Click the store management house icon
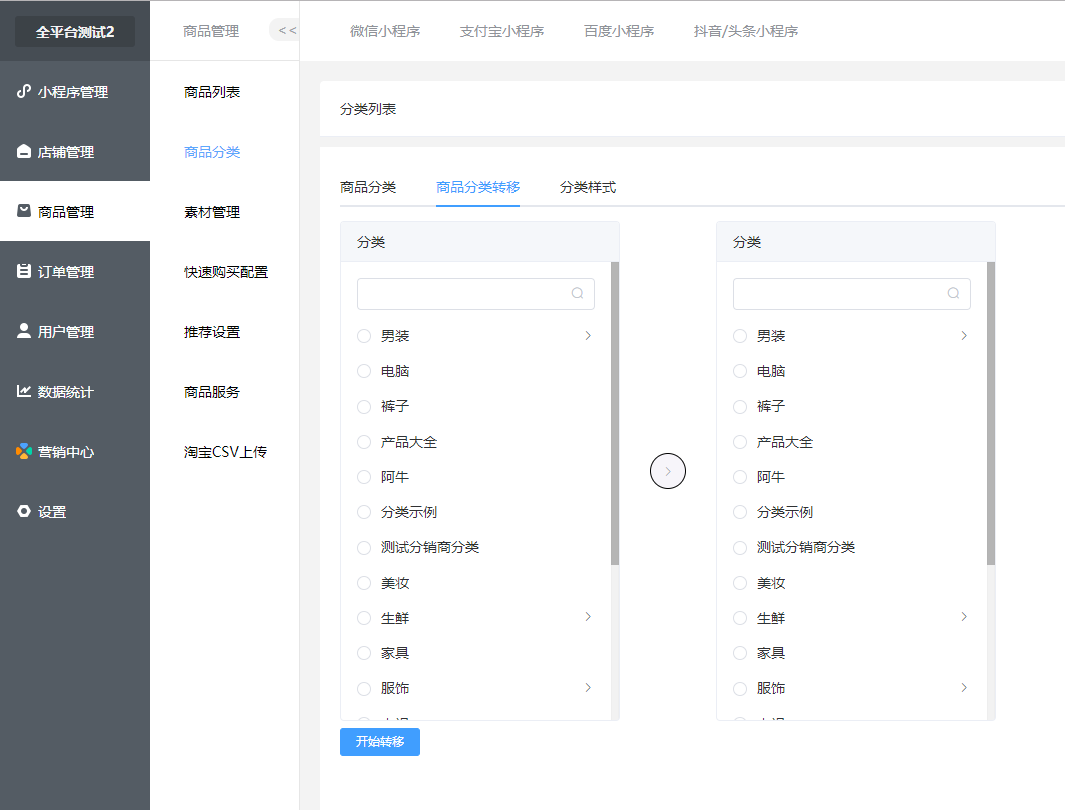This screenshot has width=1065, height=810. coord(24,152)
